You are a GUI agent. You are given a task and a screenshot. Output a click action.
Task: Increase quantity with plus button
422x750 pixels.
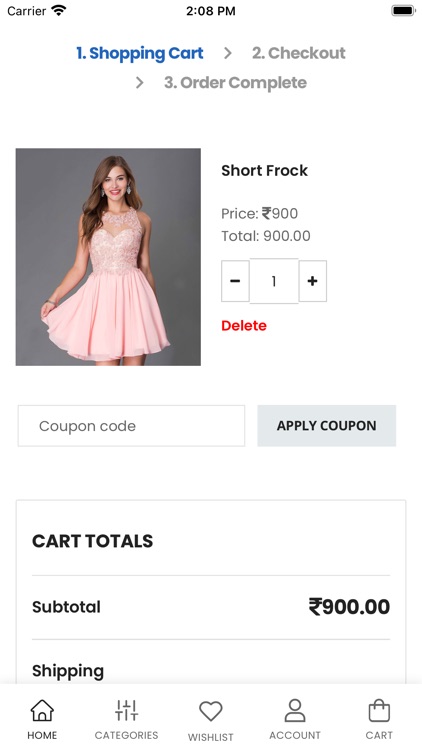click(312, 281)
